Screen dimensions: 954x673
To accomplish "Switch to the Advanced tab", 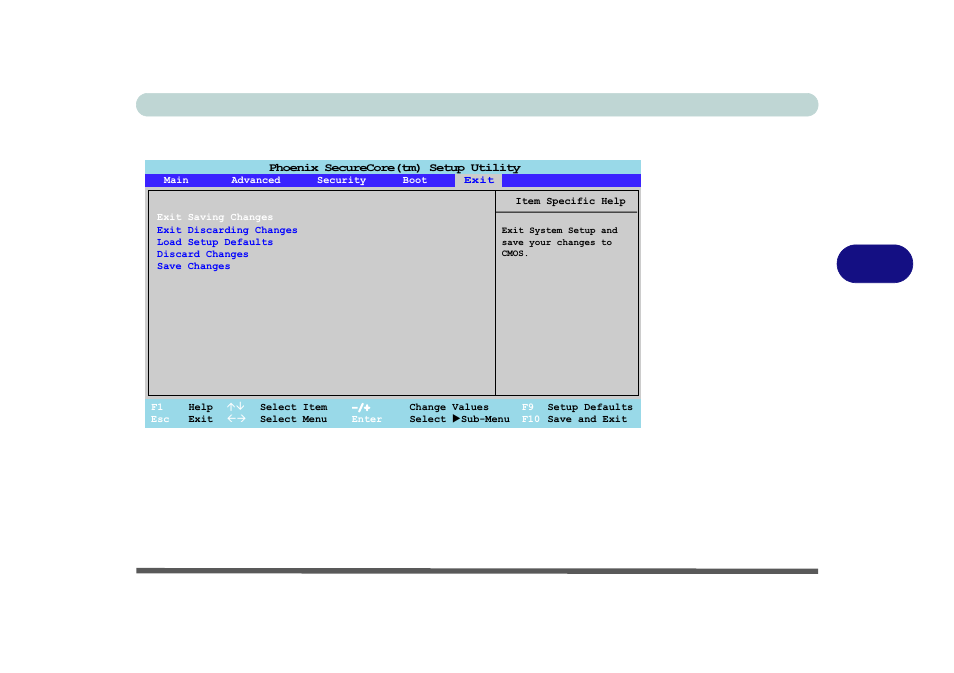I will pos(256,180).
